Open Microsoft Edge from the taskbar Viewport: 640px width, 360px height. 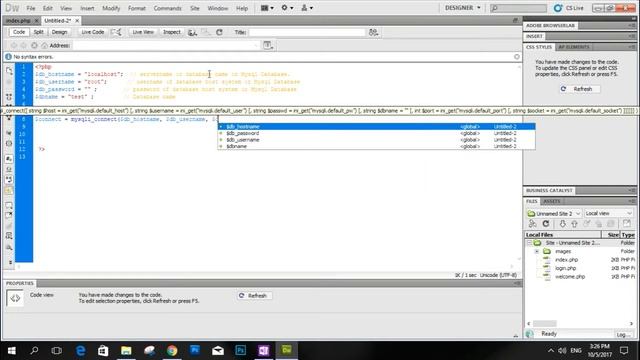[80, 350]
